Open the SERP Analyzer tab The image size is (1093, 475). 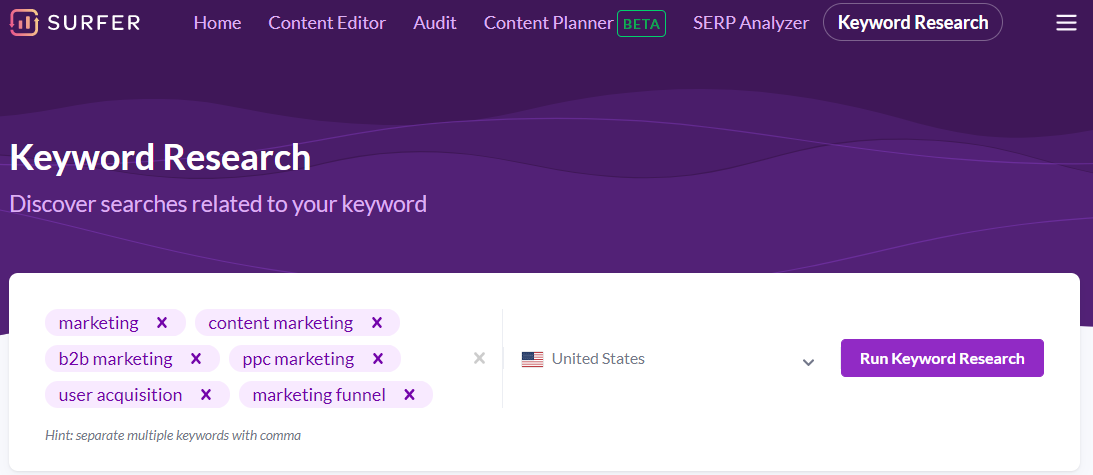click(751, 23)
